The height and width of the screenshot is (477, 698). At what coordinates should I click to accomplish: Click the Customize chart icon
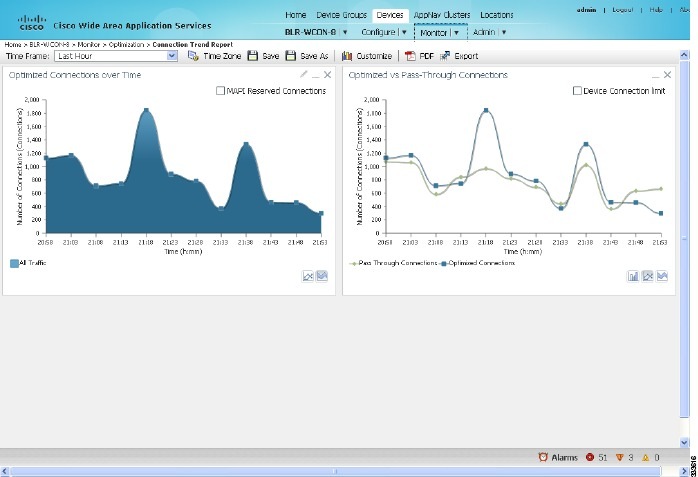pos(347,56)
